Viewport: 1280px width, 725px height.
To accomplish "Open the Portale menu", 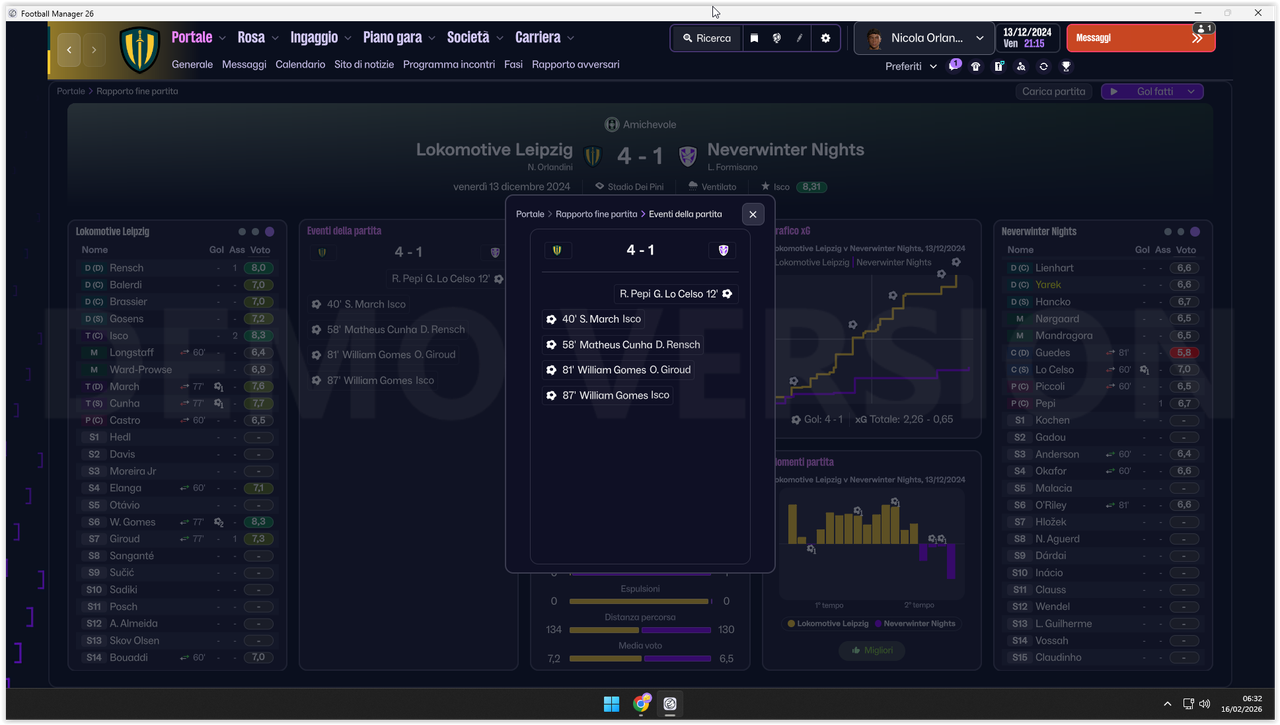I will pos(192,37).
